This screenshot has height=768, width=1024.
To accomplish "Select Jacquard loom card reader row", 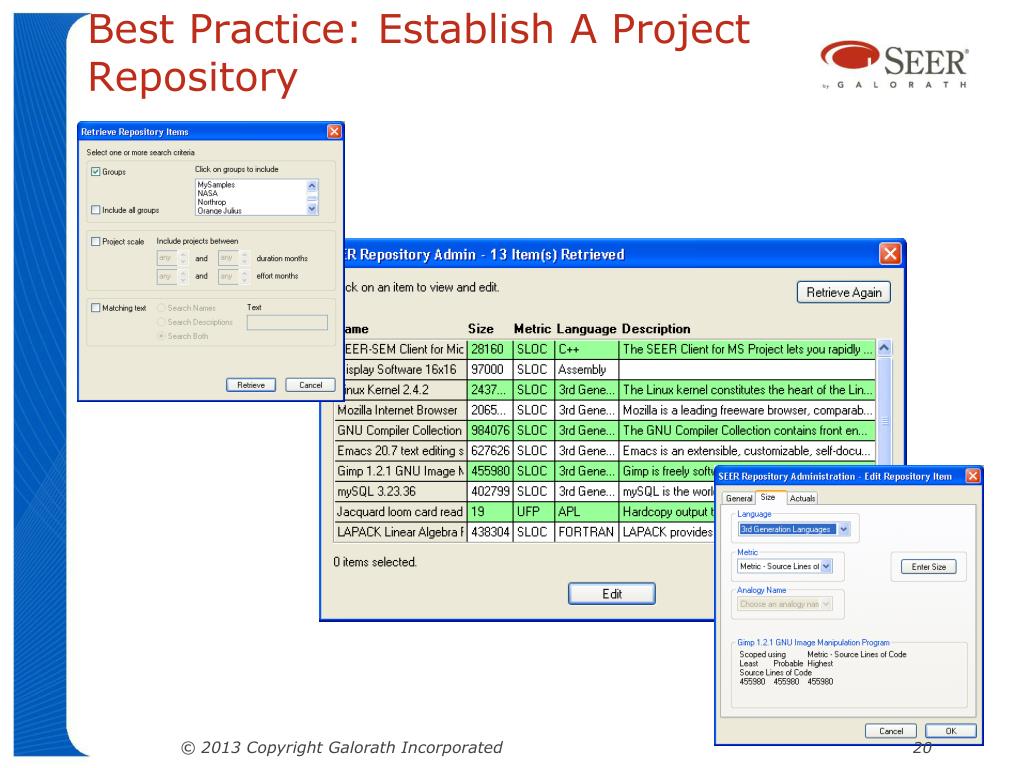I will pyautogui.click(x=524, y=511).
